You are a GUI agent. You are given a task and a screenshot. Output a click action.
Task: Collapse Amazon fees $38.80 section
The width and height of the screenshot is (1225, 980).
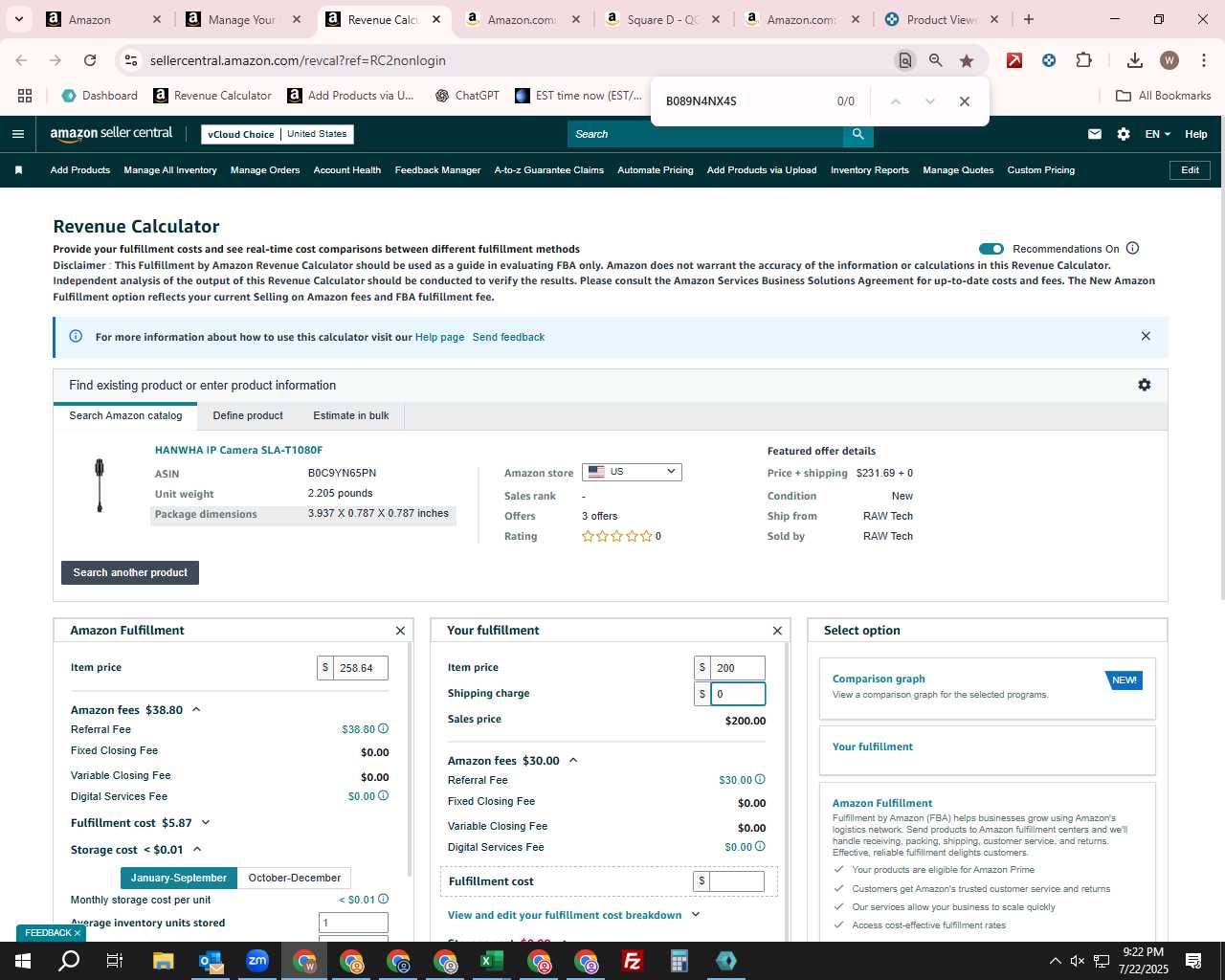196,710
